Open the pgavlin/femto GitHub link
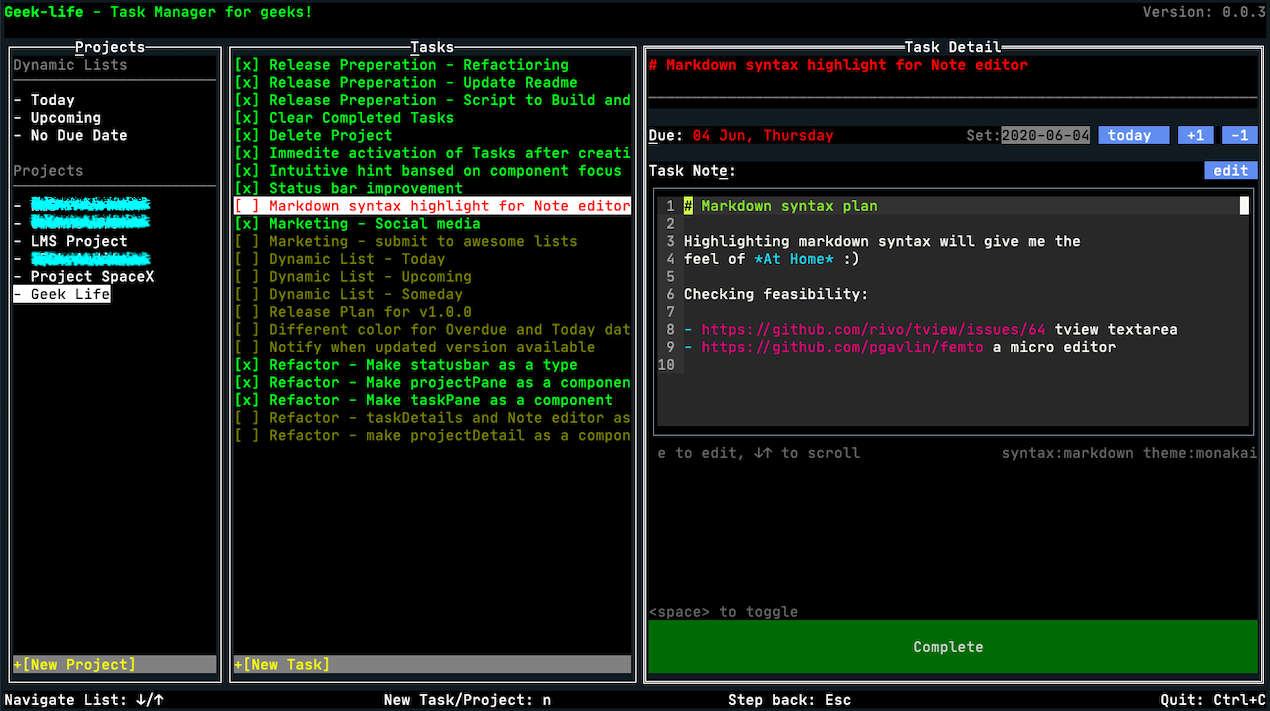This screenshot has width=1270, height=711. (842, 347)
